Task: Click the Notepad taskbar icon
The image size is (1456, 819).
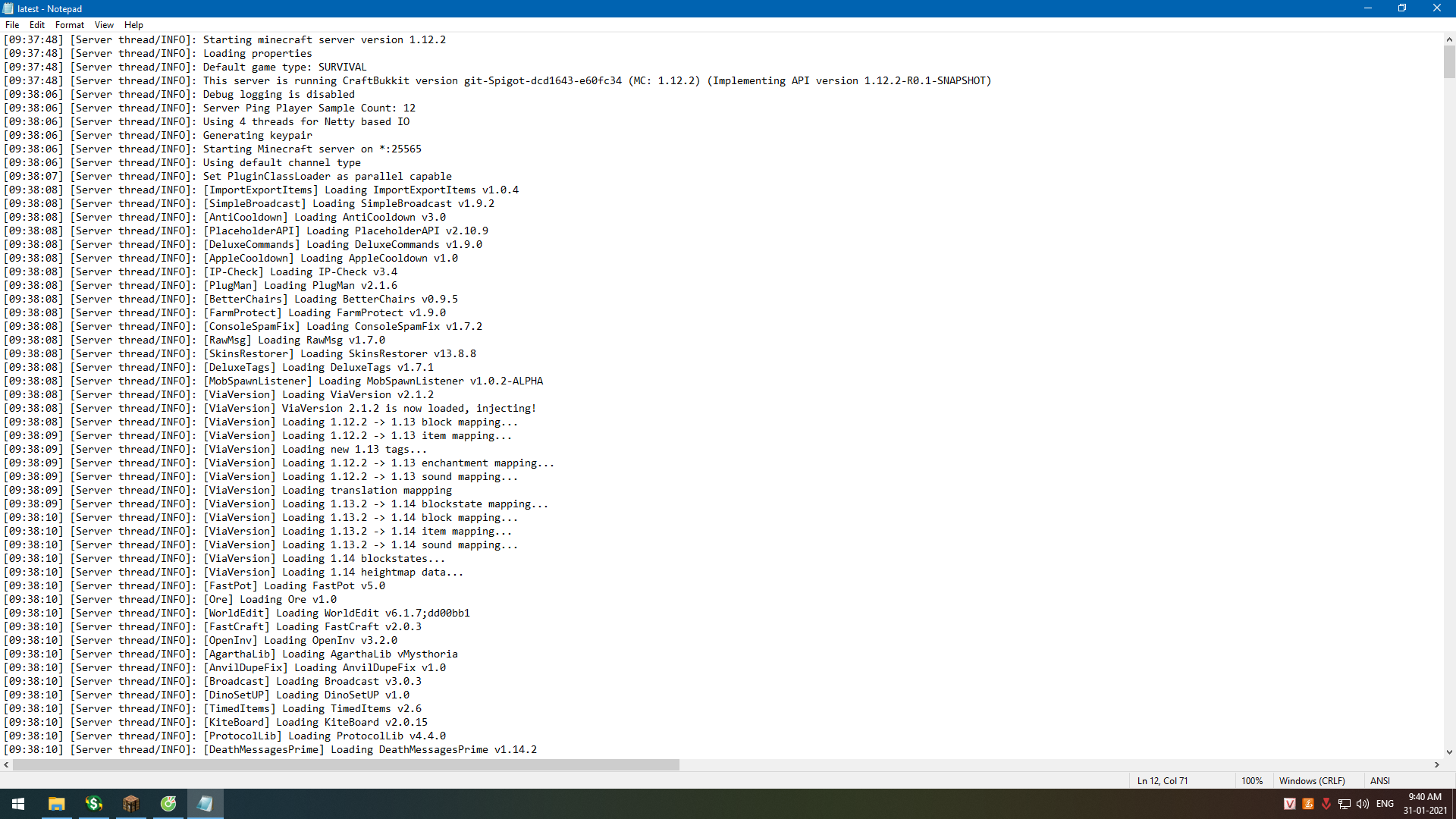Action: pyautogui.click(x=205, y=804)
